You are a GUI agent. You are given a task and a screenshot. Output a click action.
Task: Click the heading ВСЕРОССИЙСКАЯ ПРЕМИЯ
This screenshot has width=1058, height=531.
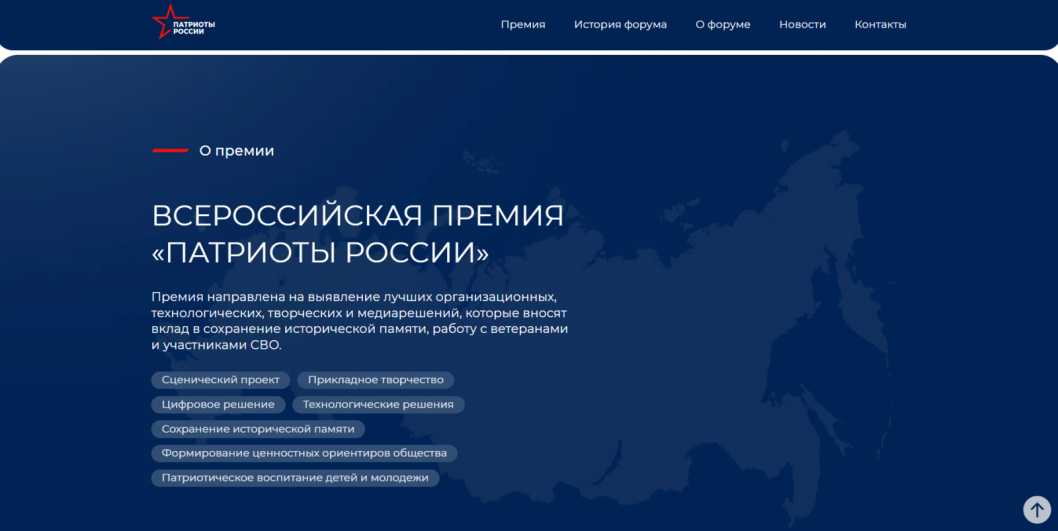358,215
